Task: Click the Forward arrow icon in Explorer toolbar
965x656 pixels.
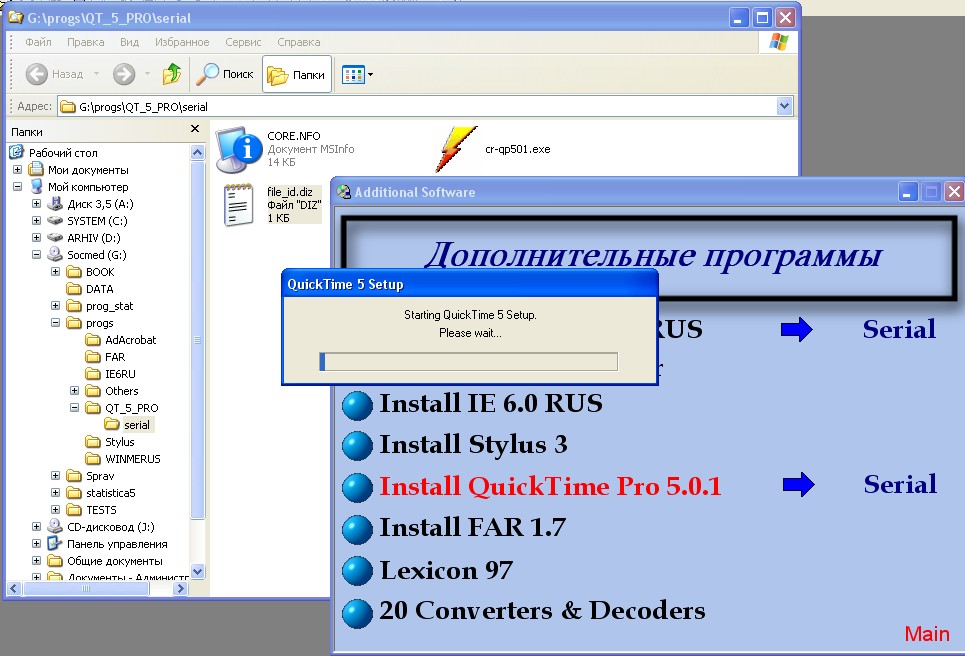Action: tap(124, 74)
